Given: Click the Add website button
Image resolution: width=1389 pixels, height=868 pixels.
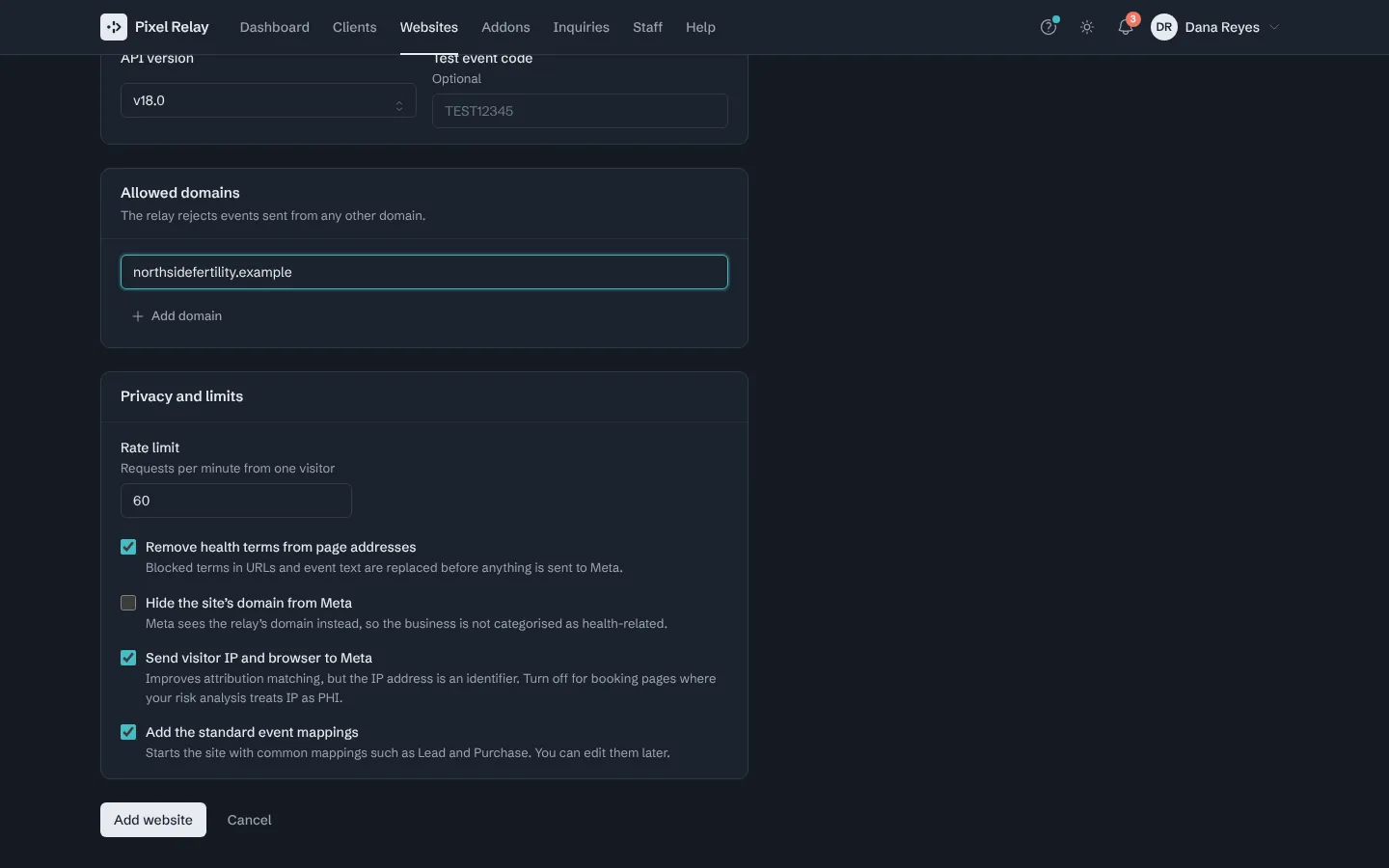Looking at the screenshot, I should coord(153,820).
